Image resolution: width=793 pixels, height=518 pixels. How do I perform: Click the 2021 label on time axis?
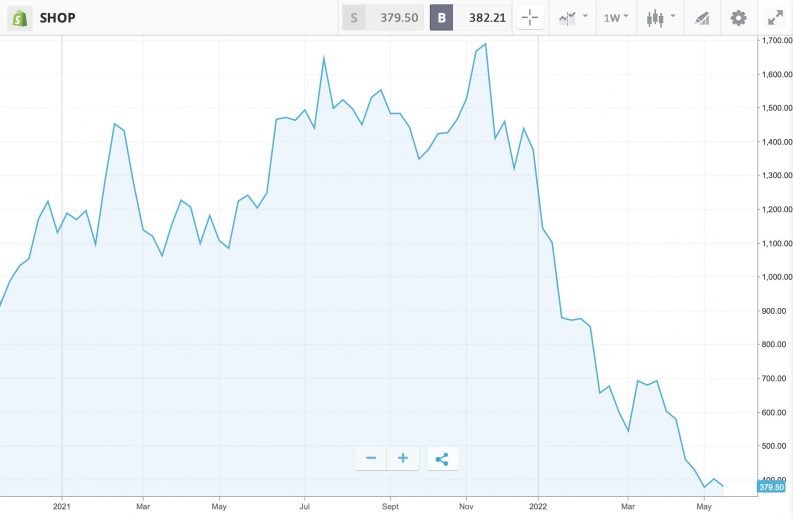pyautogui.click(x=62, y=507)
